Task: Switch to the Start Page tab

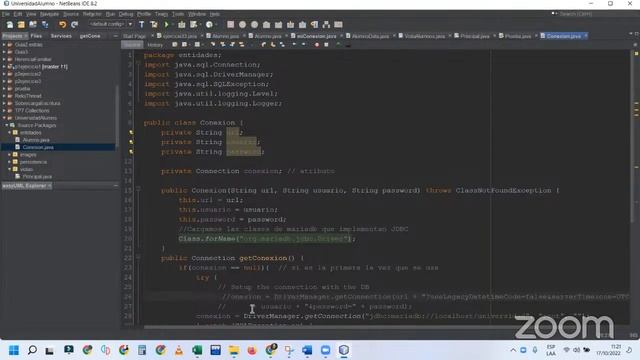Action: coord(134,36)
